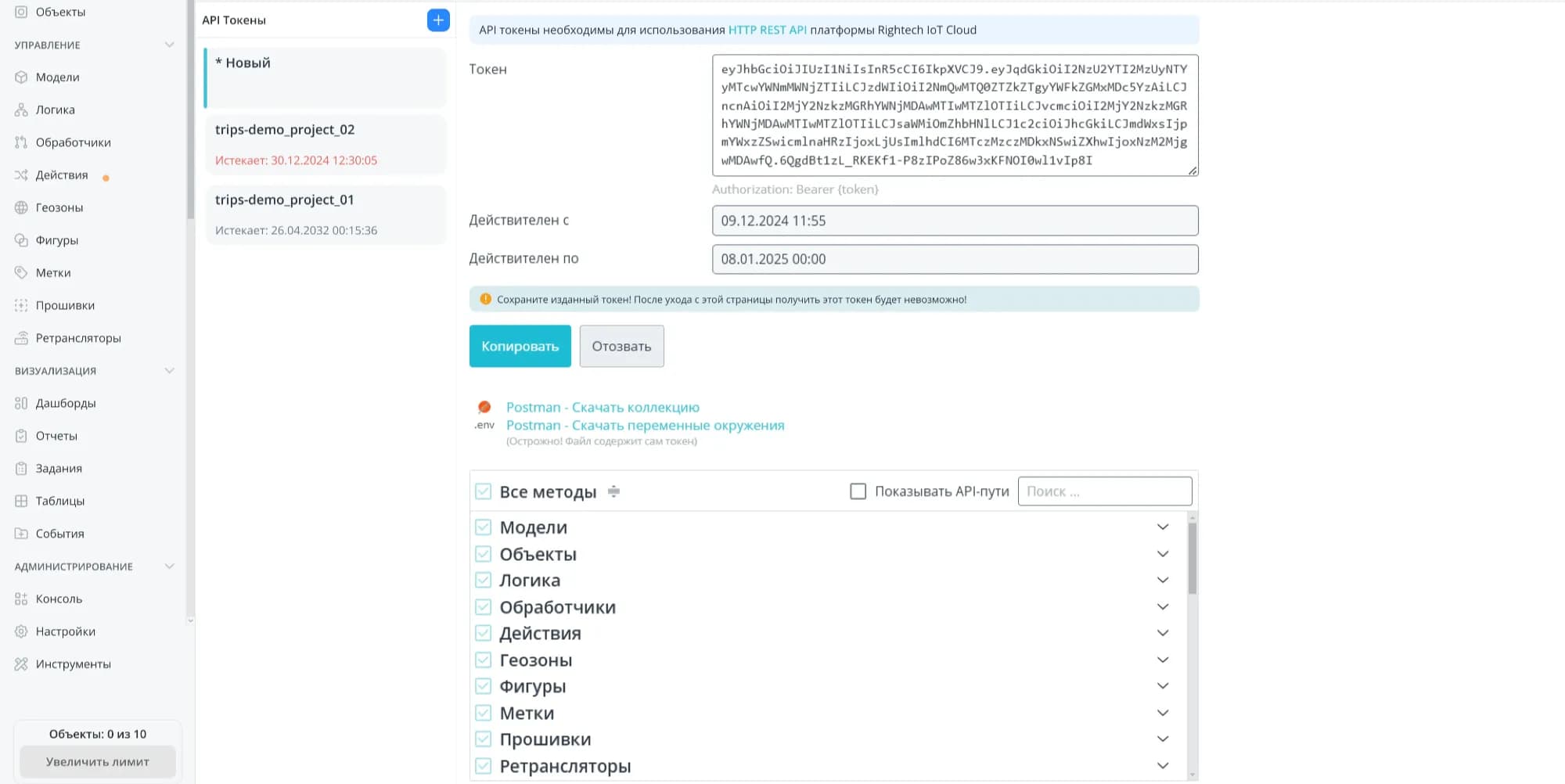Open Postman - Скачать коллекцию link
The width and height of the screenshot is (1565, 784).
(603, 408)
